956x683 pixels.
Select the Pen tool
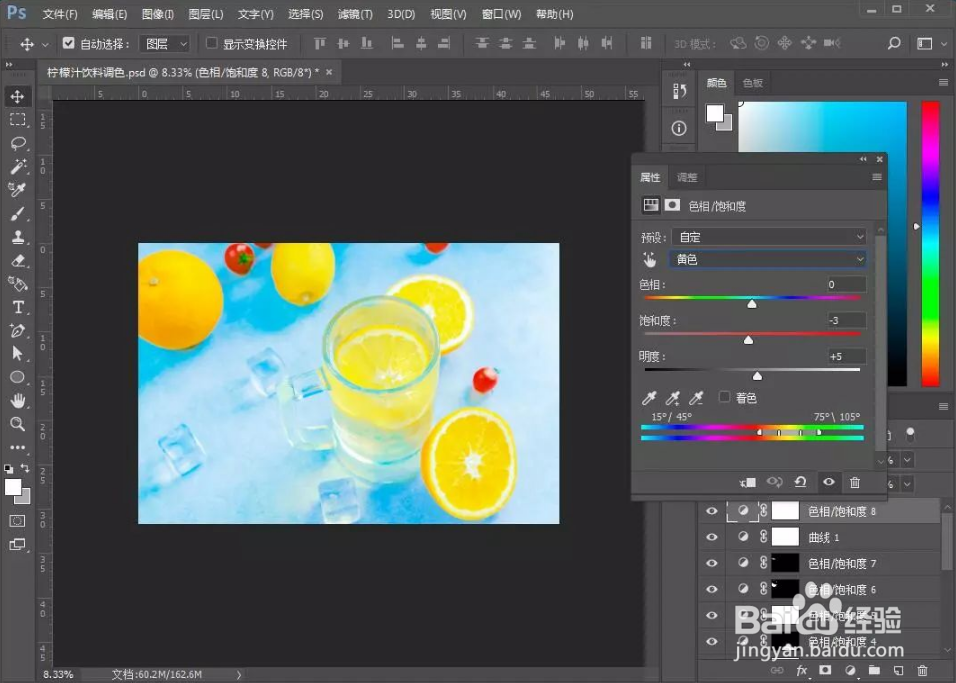click(x=17, y=331)
